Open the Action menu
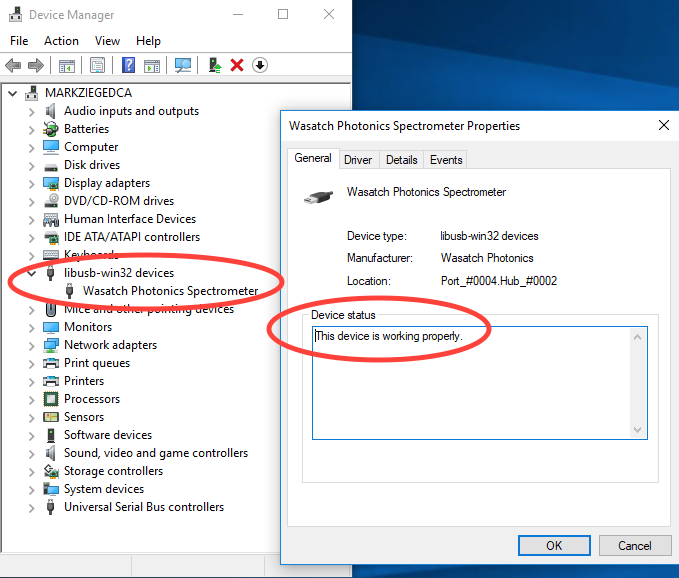 [61, 41]
